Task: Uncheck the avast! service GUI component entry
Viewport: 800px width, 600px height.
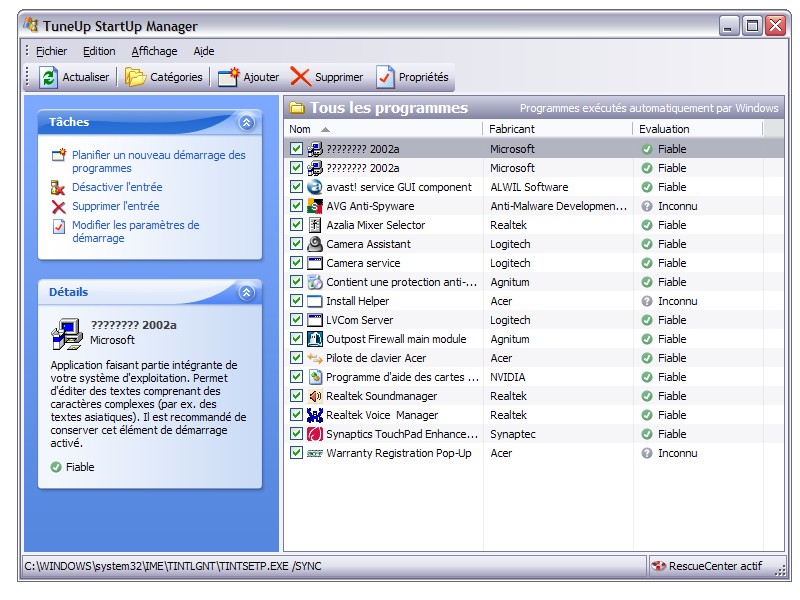Action: click(x=296, y=187)
